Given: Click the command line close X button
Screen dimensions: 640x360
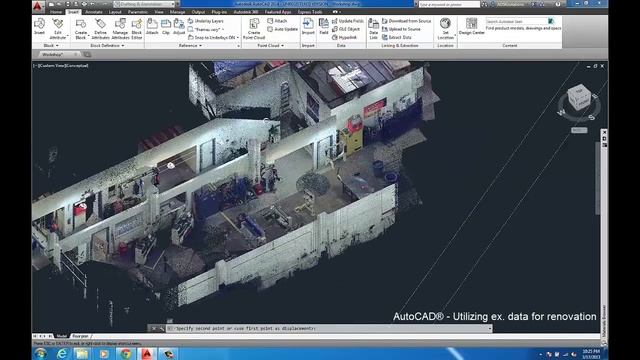Looking at the screenshot, I should click(154, 328).
